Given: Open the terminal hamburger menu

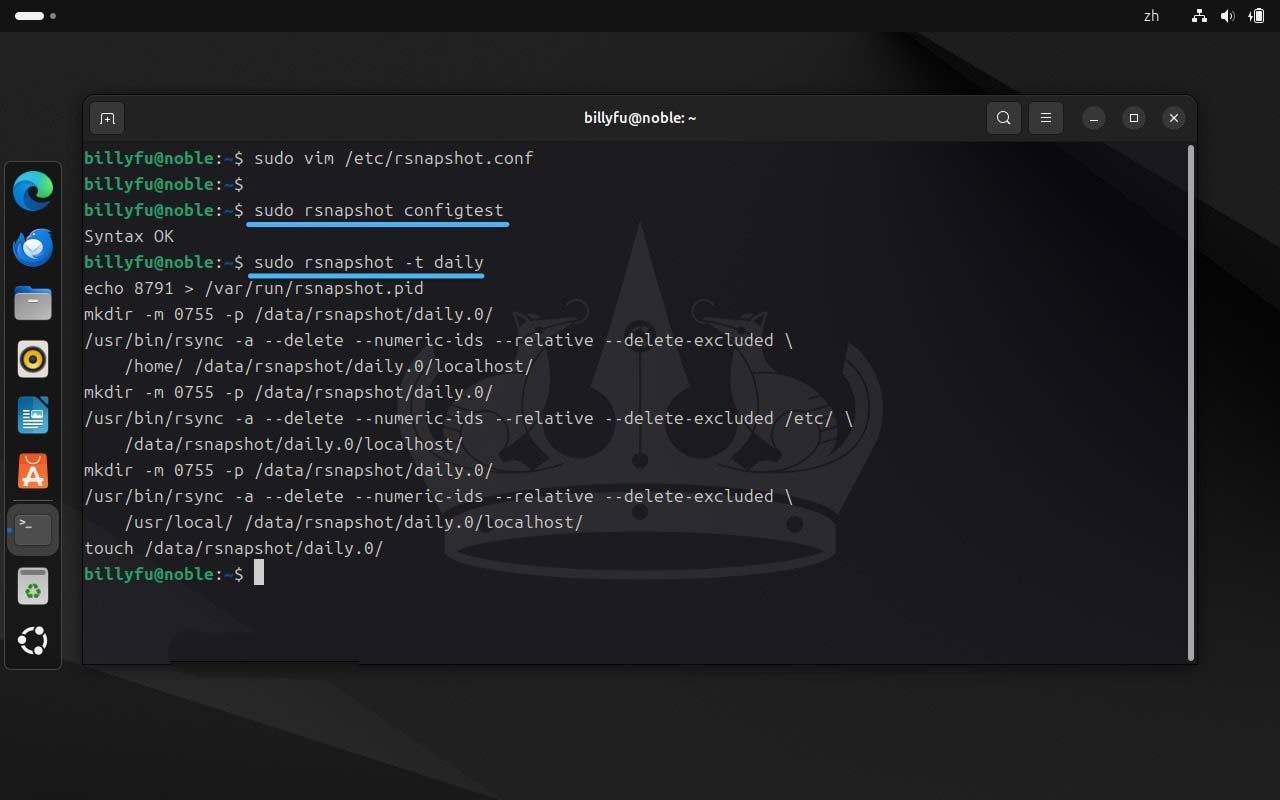Looking at the screenshot, I should point(1046,118).
